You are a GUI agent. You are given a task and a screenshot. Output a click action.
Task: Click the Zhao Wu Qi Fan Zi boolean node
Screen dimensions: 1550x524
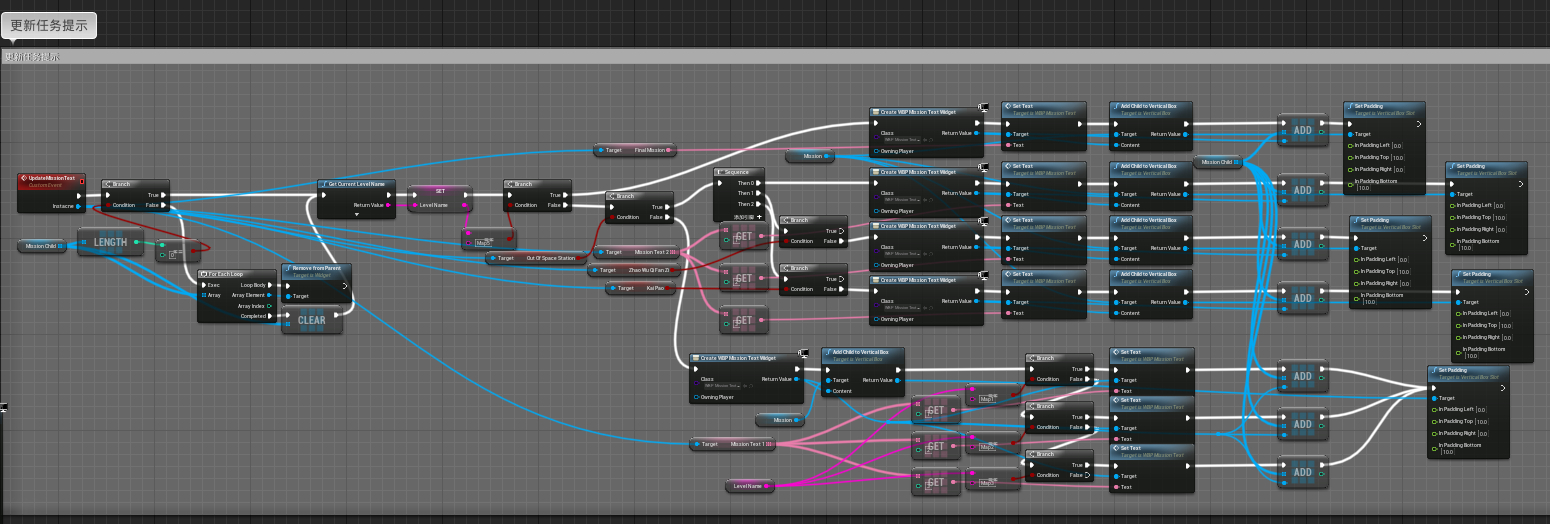point(635,270)
